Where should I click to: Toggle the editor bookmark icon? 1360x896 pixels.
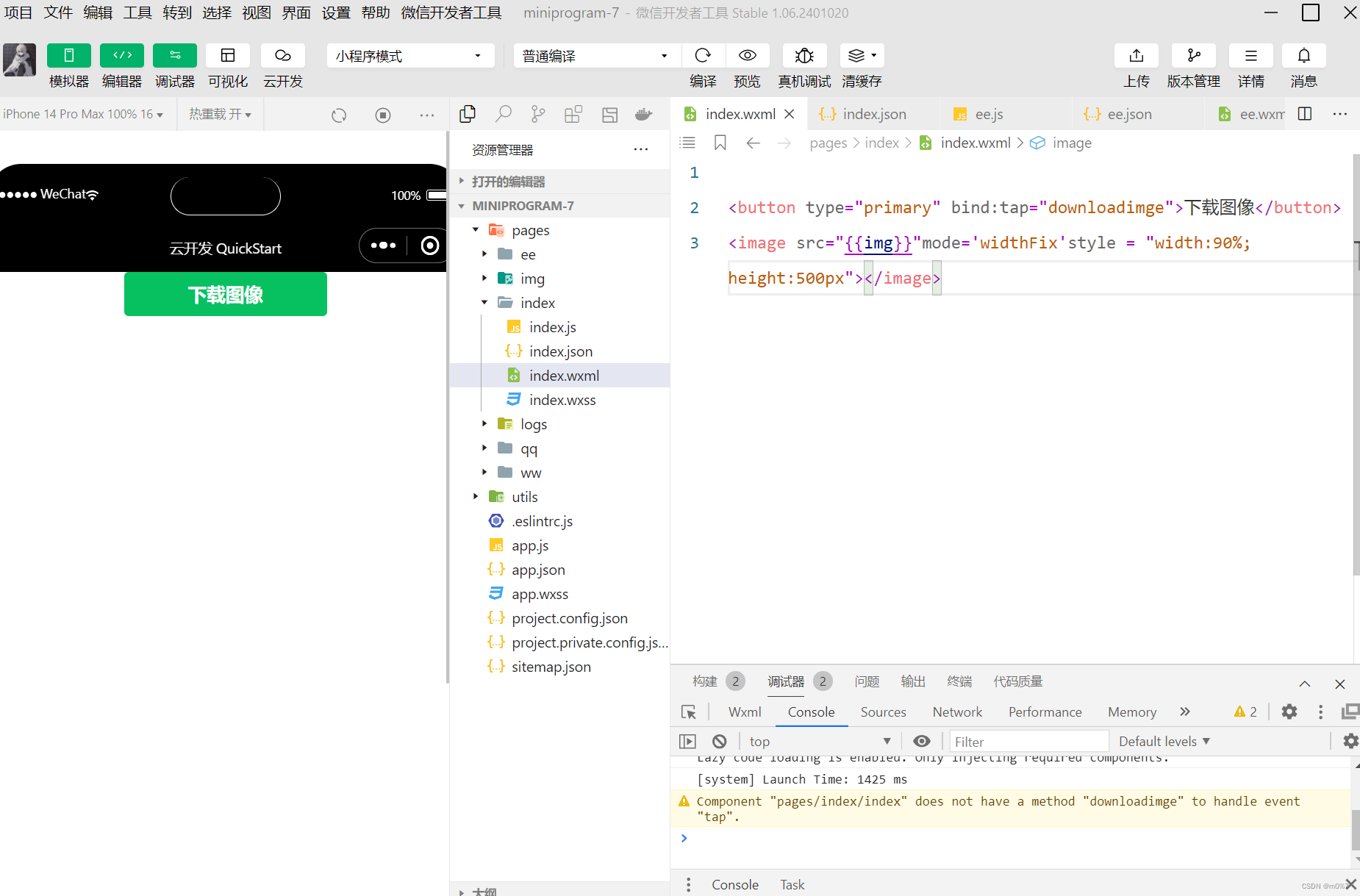pos(720,143)
